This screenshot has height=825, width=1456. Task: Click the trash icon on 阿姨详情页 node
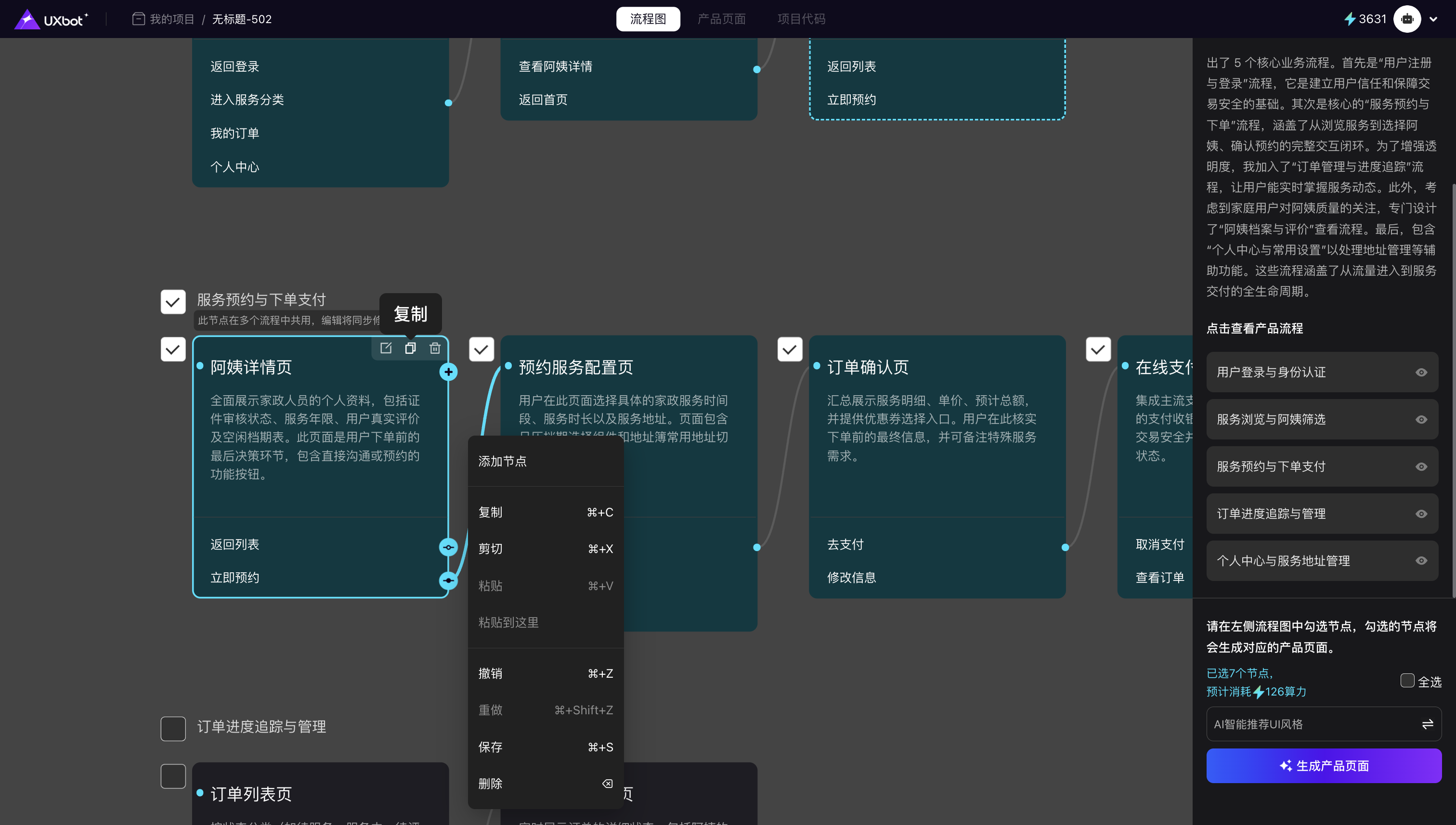[435, 348]
